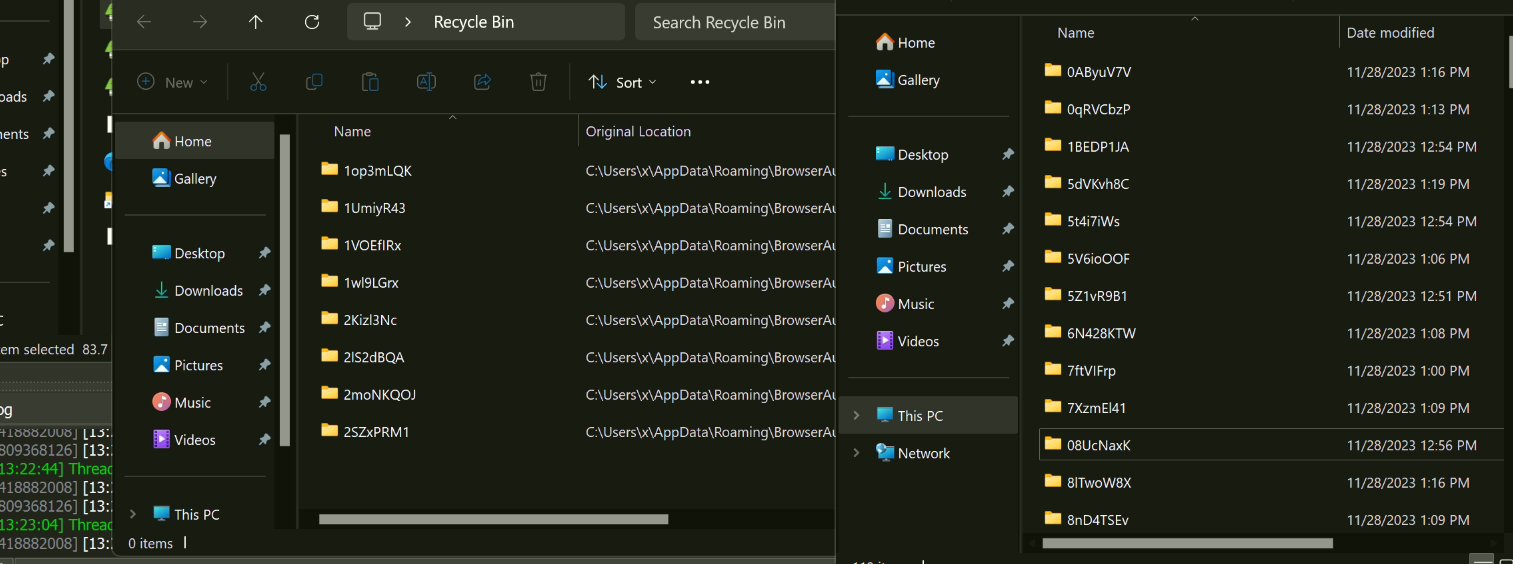Sort by Date modified column header
Image resolution: width=1513 pixels, height=564 pixels.
click(x=1390, y=33)
